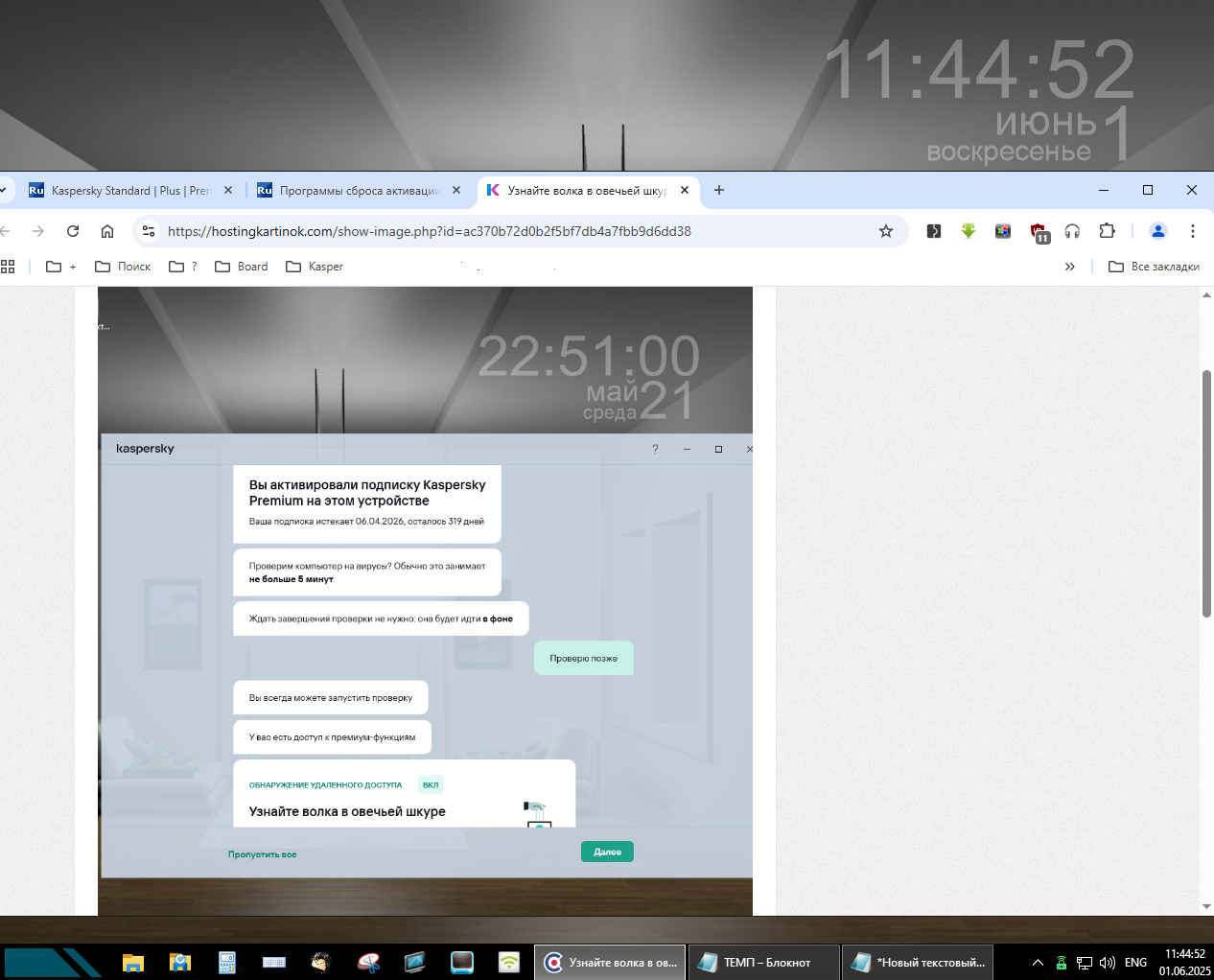The height and width of the screenshot is (980, 1214).
Task: Open the Extensions puzzle-piece menu
Action: point(1107,231)
